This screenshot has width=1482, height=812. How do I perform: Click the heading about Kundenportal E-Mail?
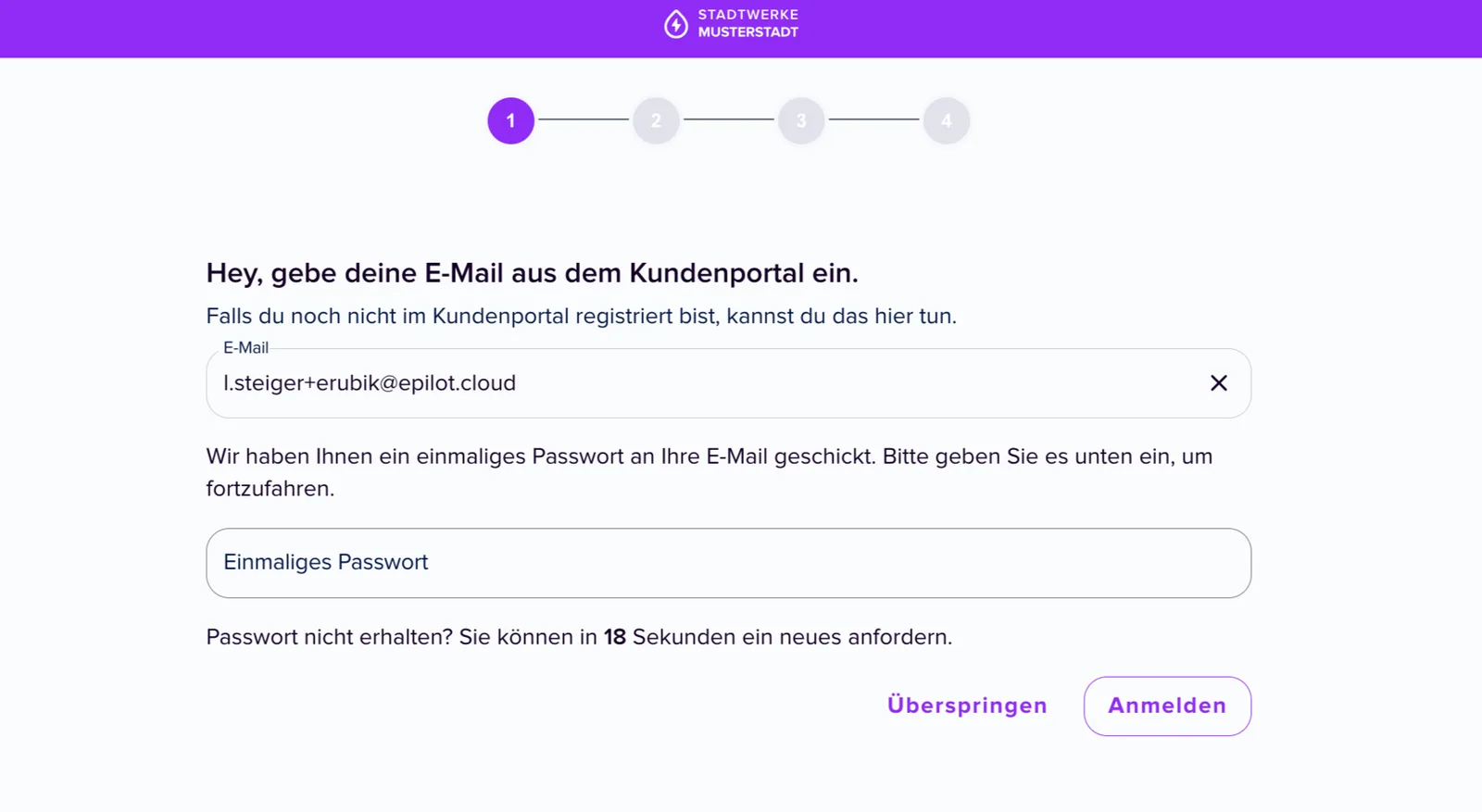click(532, 273)
